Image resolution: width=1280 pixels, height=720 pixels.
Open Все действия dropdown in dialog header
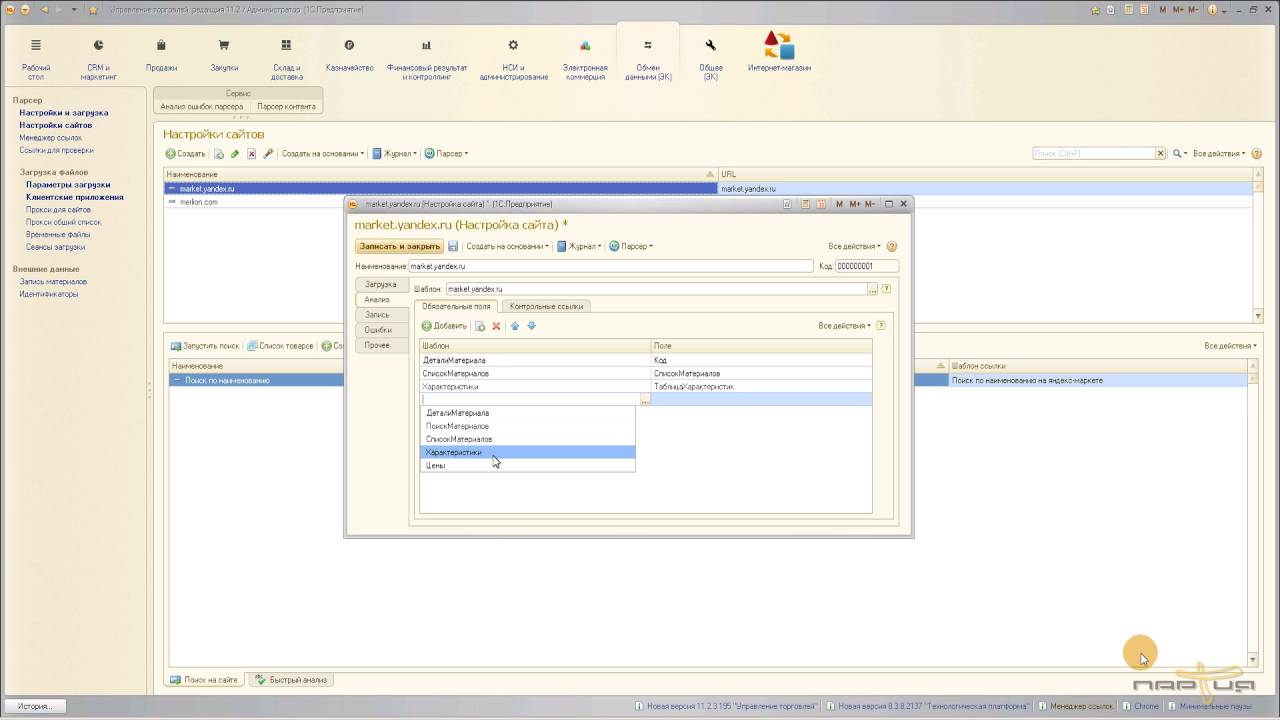point(855,246)
